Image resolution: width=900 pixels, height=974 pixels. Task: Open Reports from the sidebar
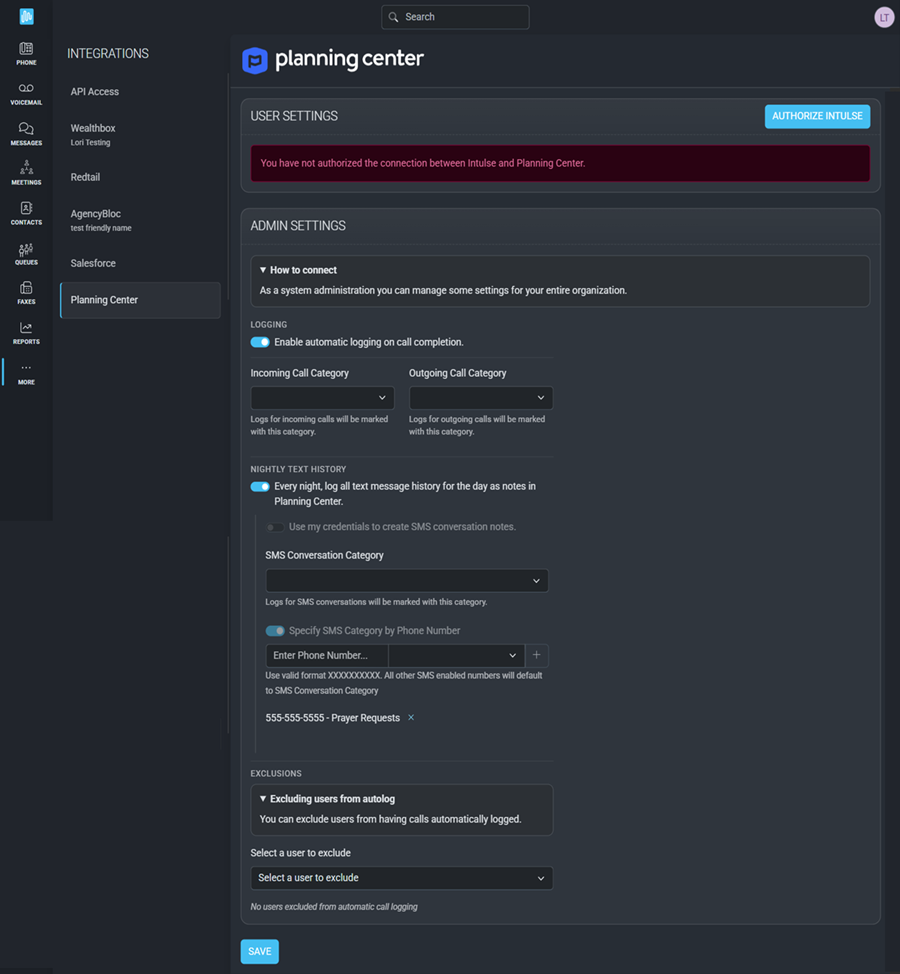pyautogui.click(x=26, y=332)
